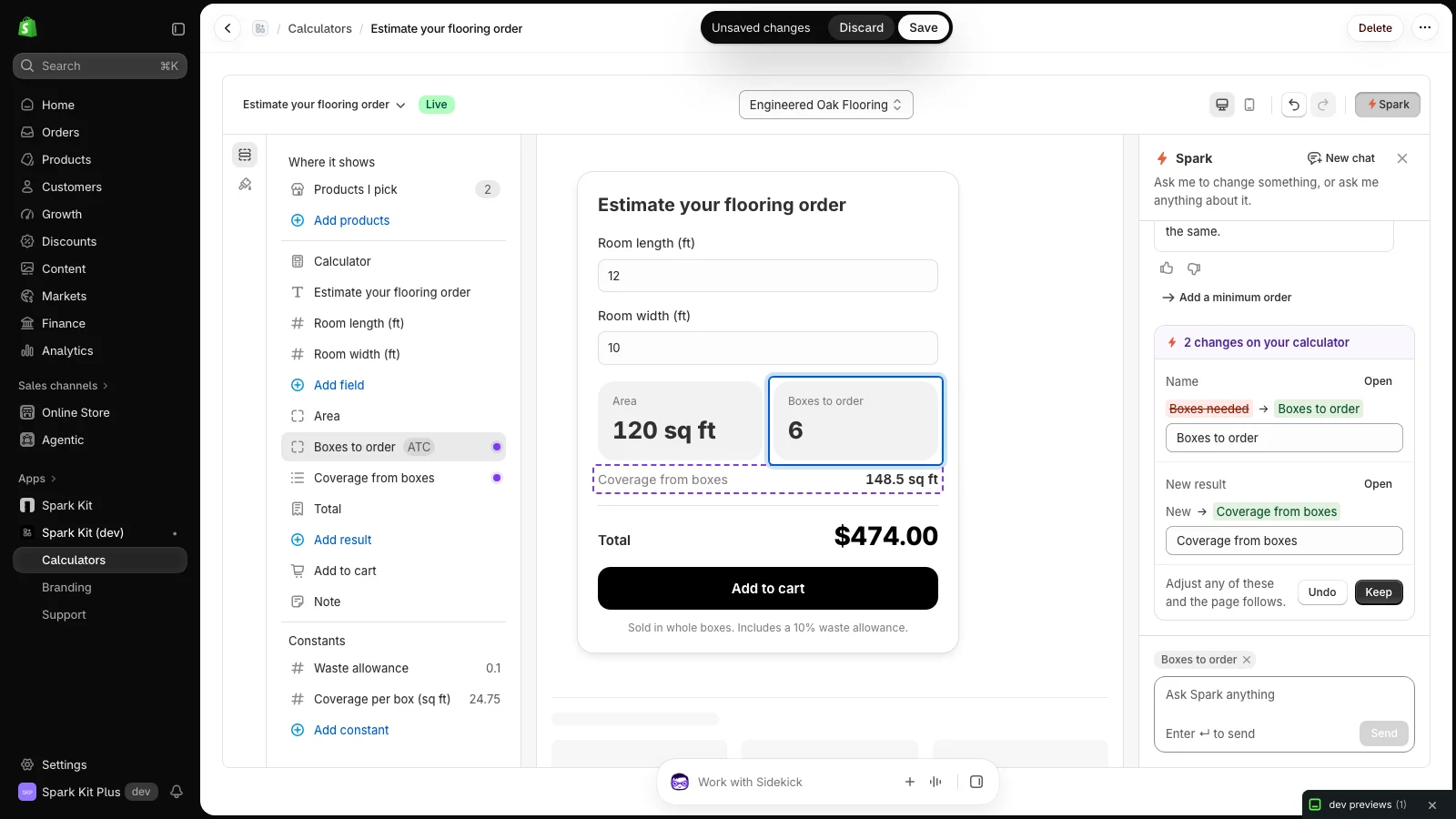Expand the Apps section

tap(37, 479)
